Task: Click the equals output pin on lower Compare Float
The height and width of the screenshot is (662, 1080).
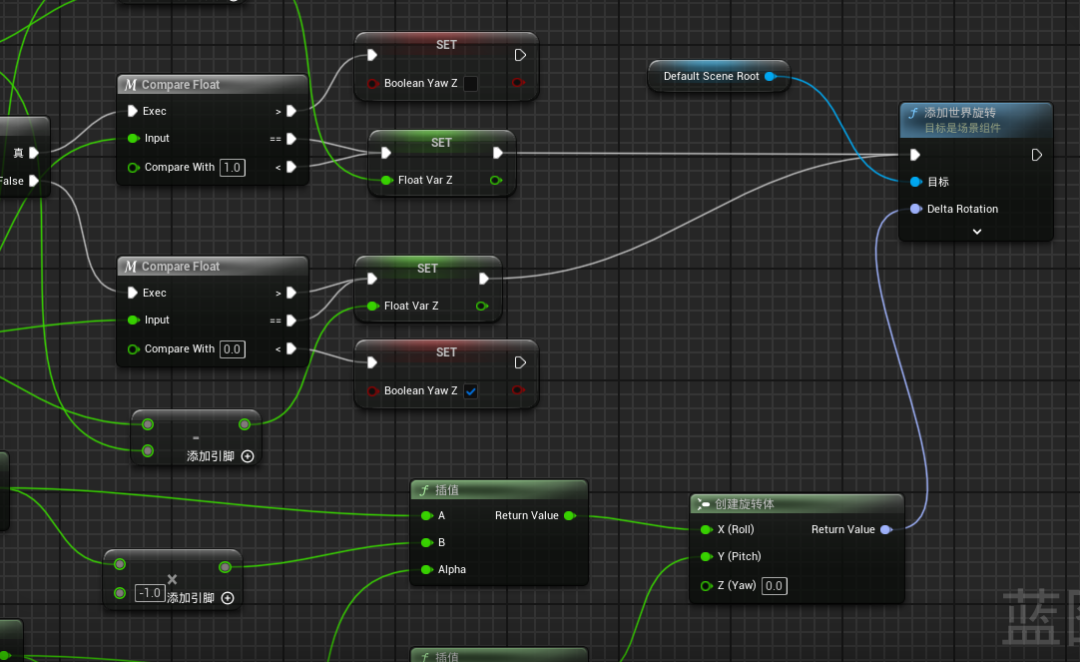Action: (291, 320)
